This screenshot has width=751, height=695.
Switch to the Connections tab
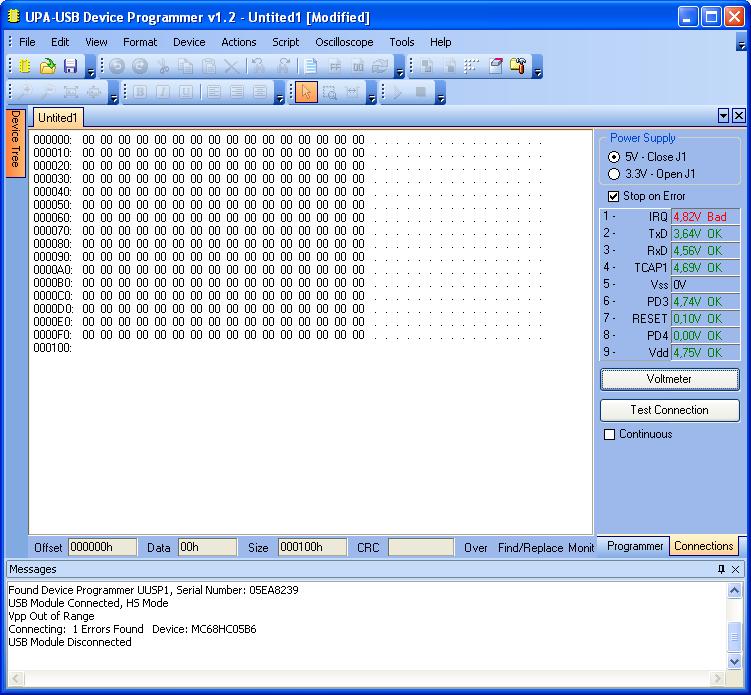(x=704, y=546)
